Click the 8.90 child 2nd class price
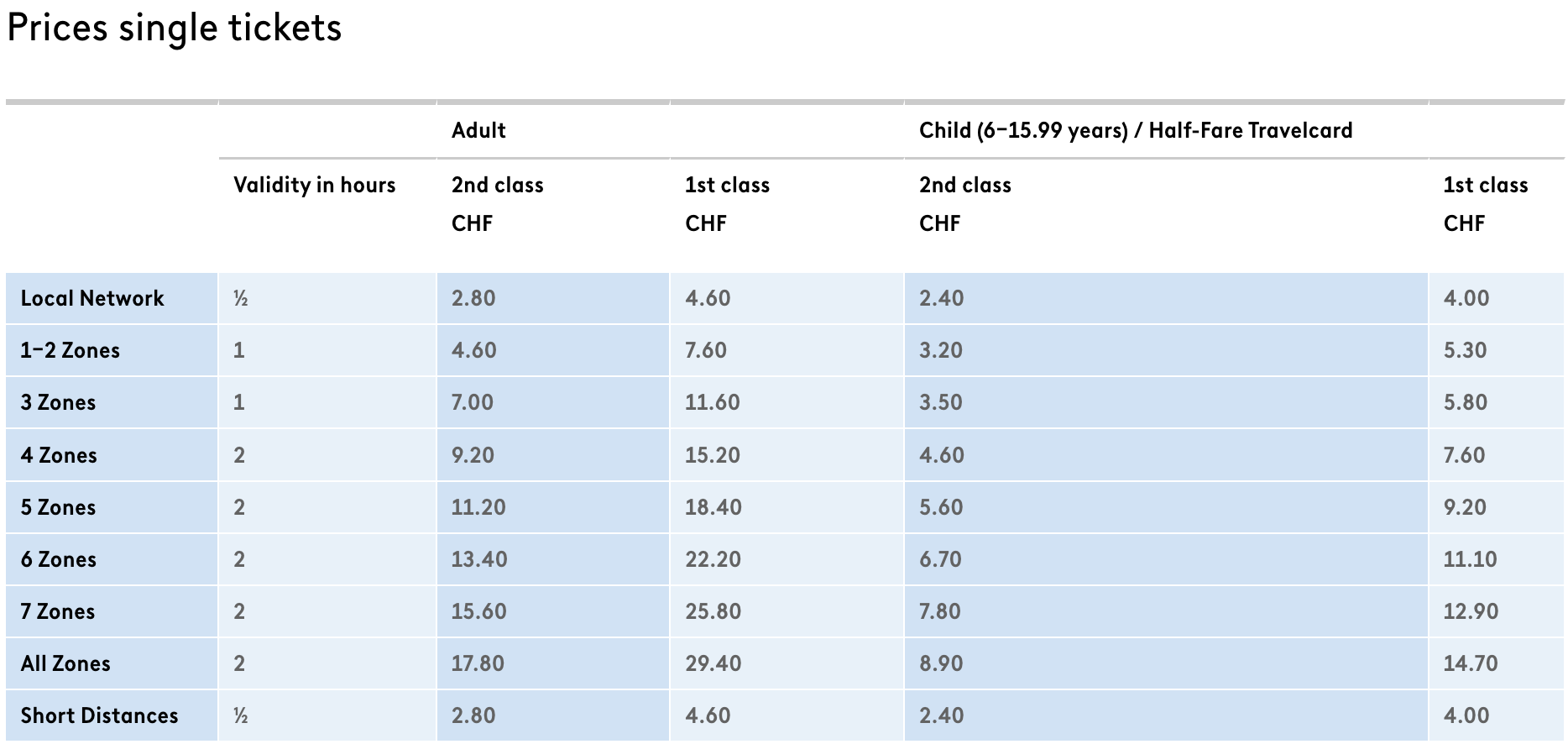 pos(940,663)
